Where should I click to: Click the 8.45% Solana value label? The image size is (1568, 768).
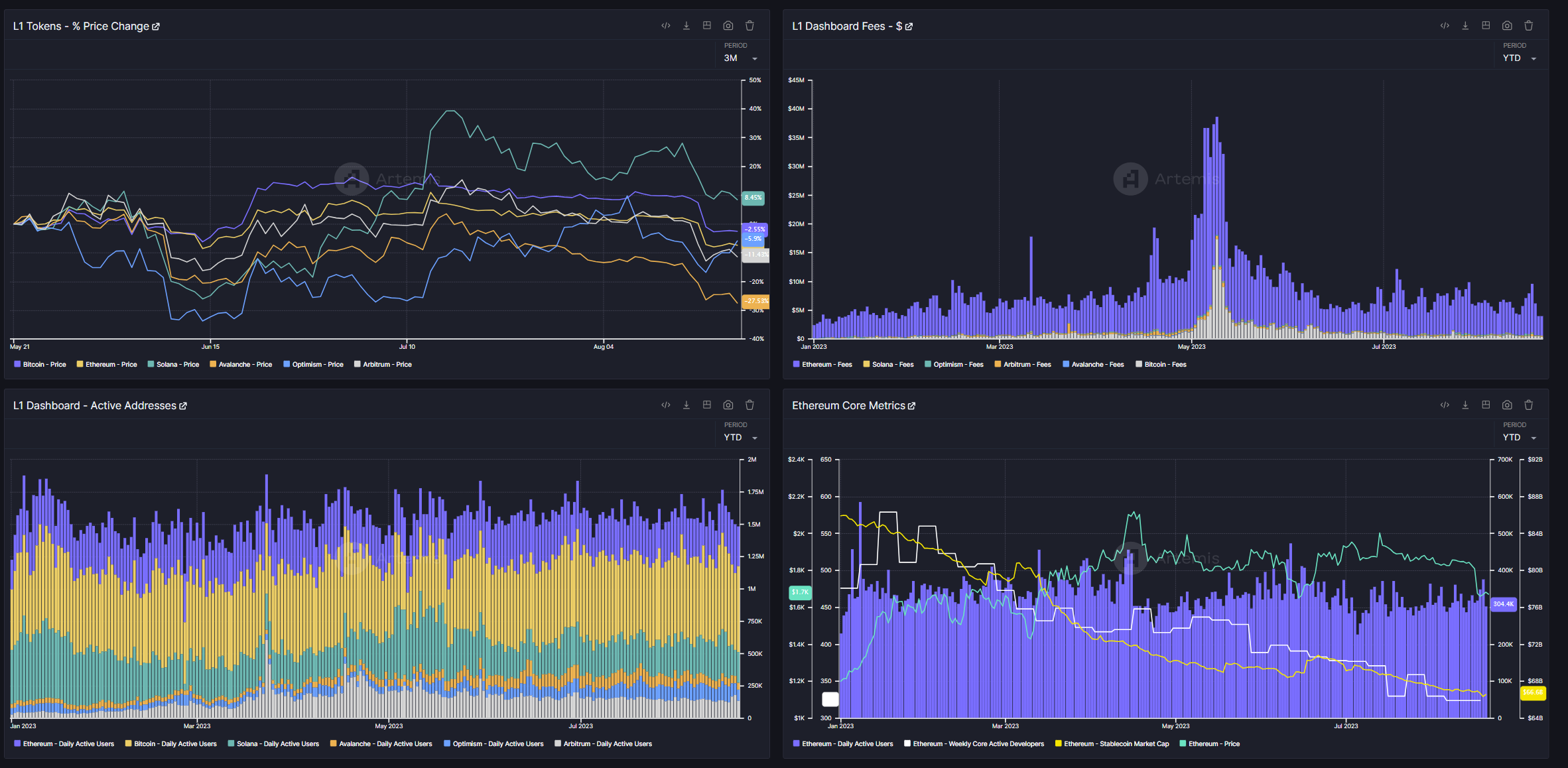click(x=753, y=198)
